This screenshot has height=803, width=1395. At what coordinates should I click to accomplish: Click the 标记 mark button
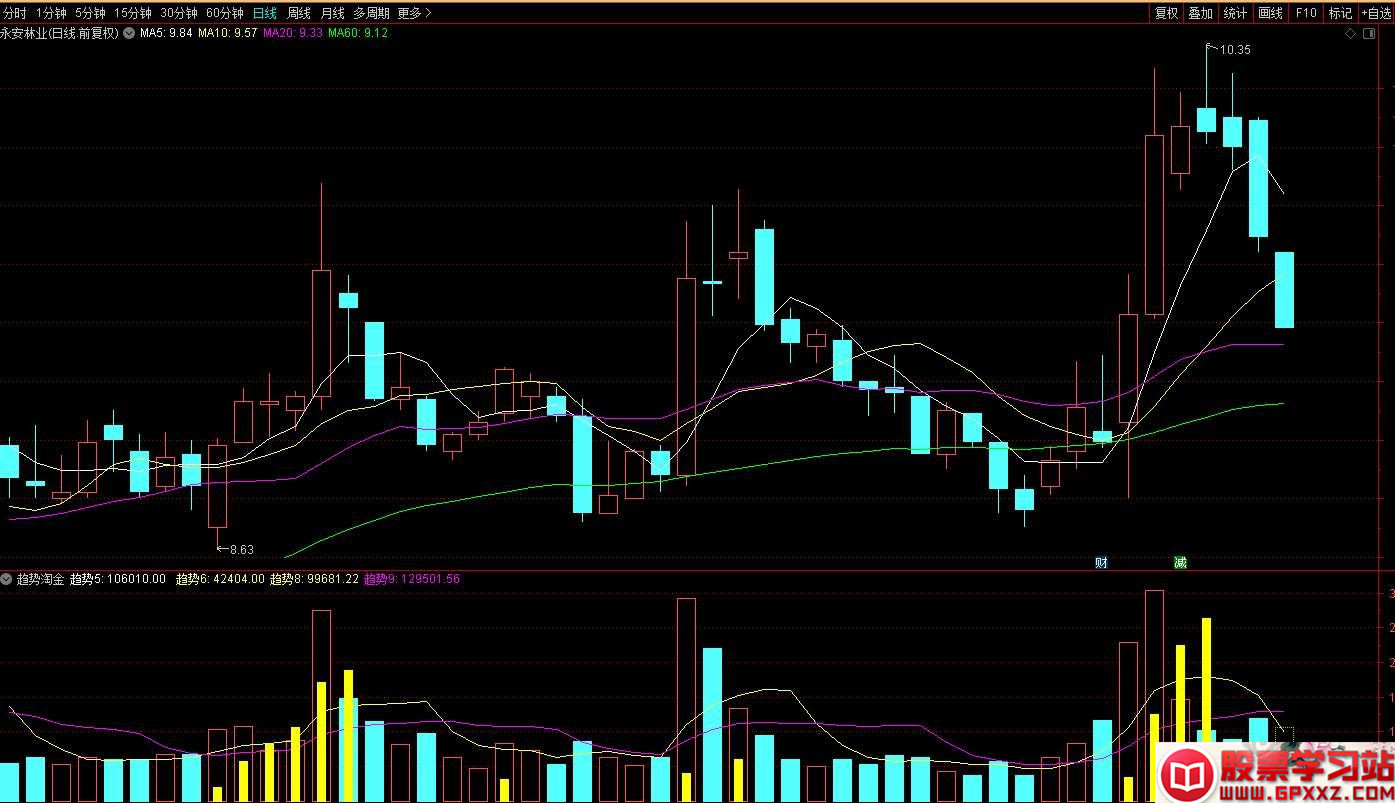pos(1340,13)
